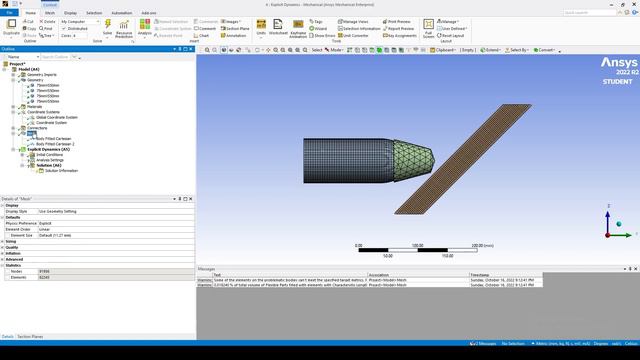
Task: Open the Convert dropdown
Action: (x=544, y=50)
